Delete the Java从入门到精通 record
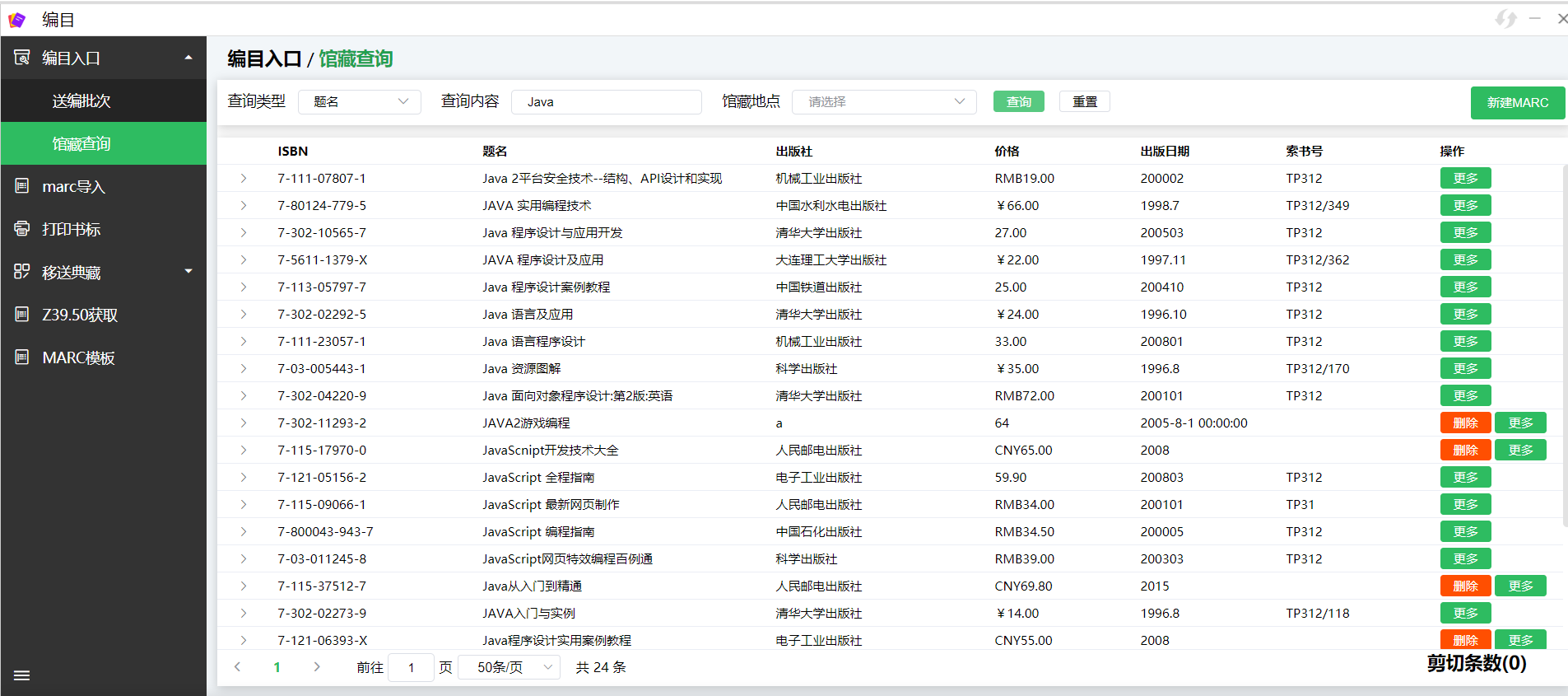Screen dimensions: 1568x696 click(x=1464, y=586)
